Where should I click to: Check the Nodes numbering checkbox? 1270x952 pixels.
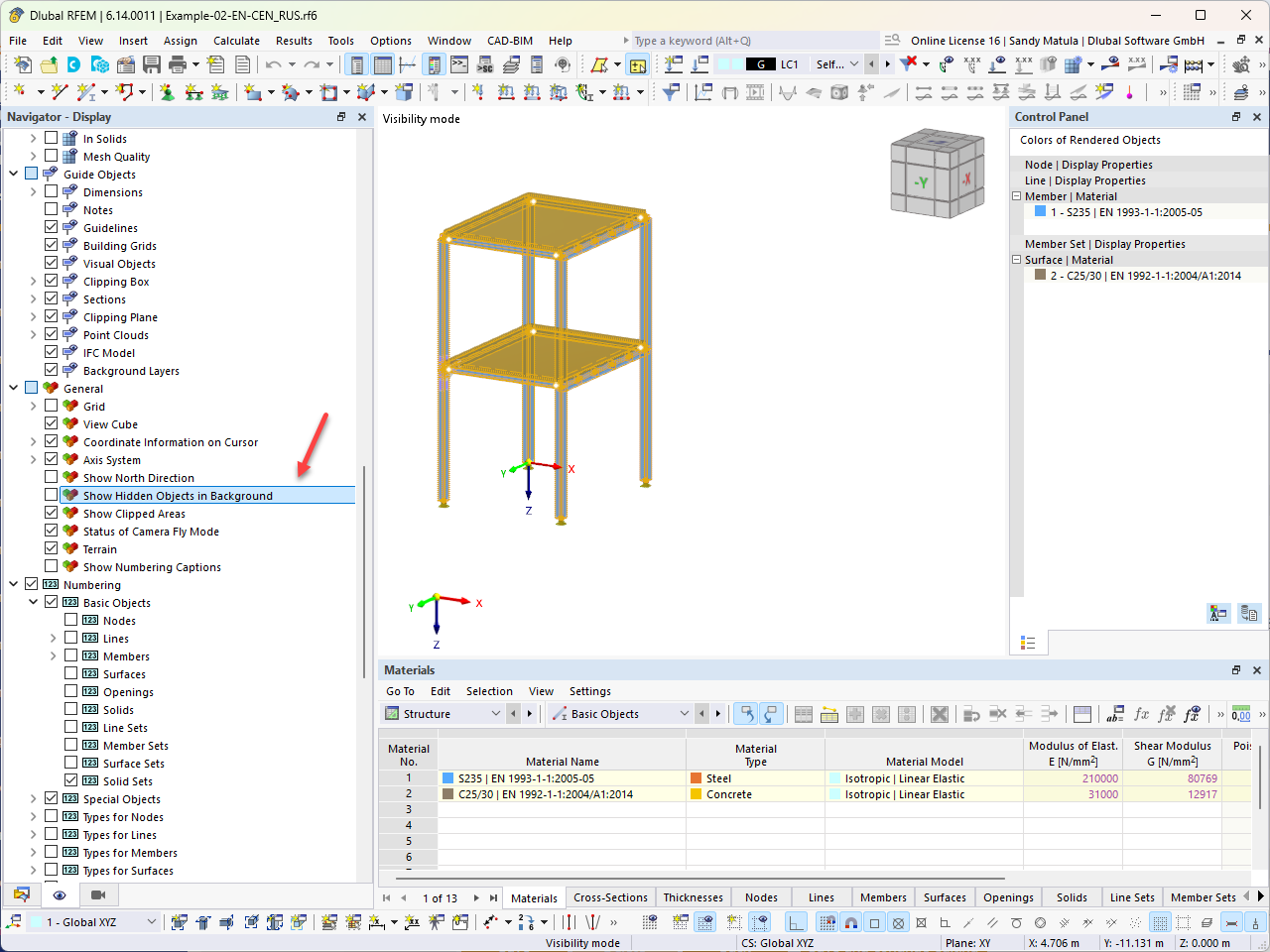tap(70, 620)
